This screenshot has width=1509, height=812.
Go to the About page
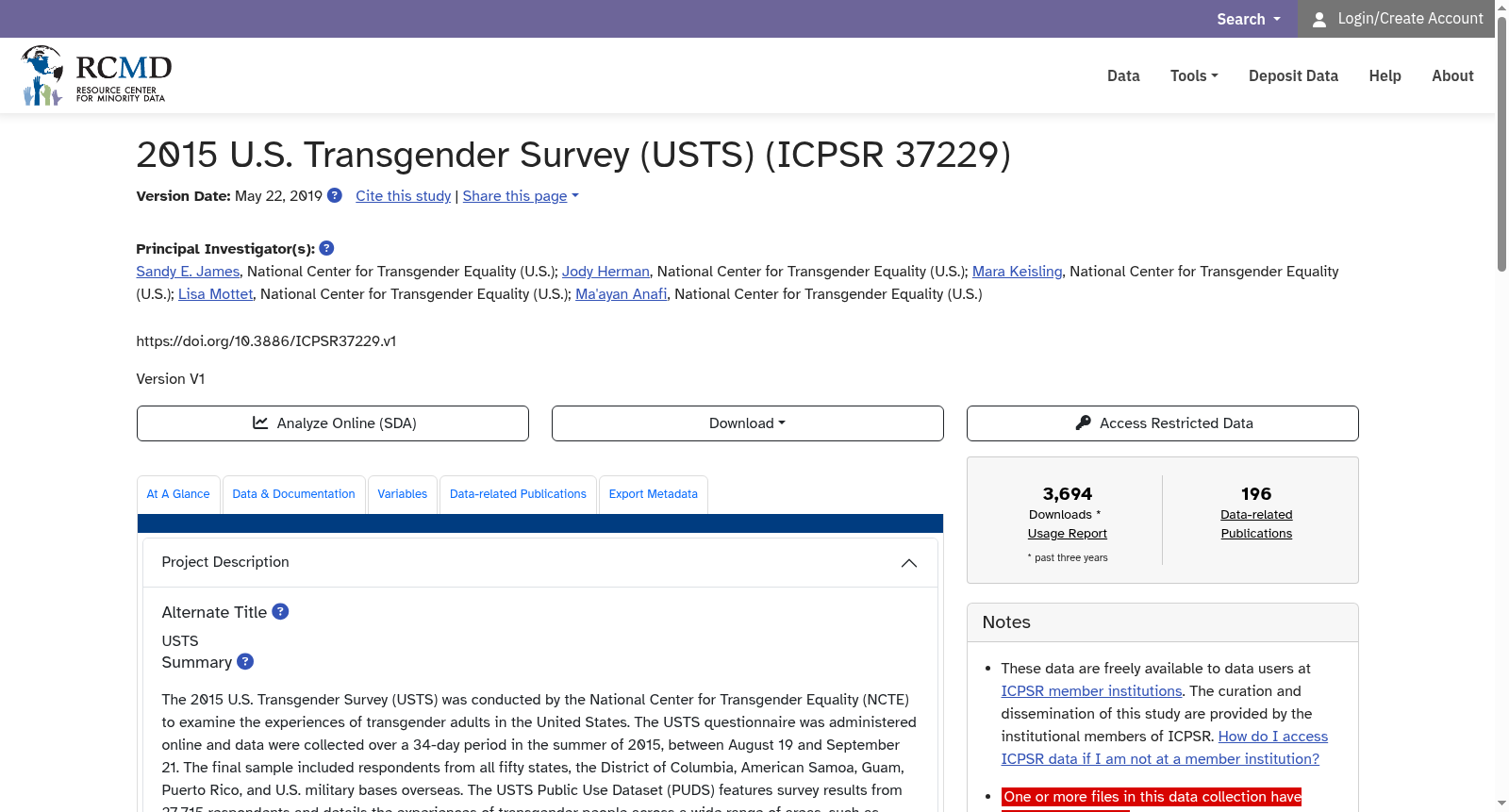[x=1452, y=75]
